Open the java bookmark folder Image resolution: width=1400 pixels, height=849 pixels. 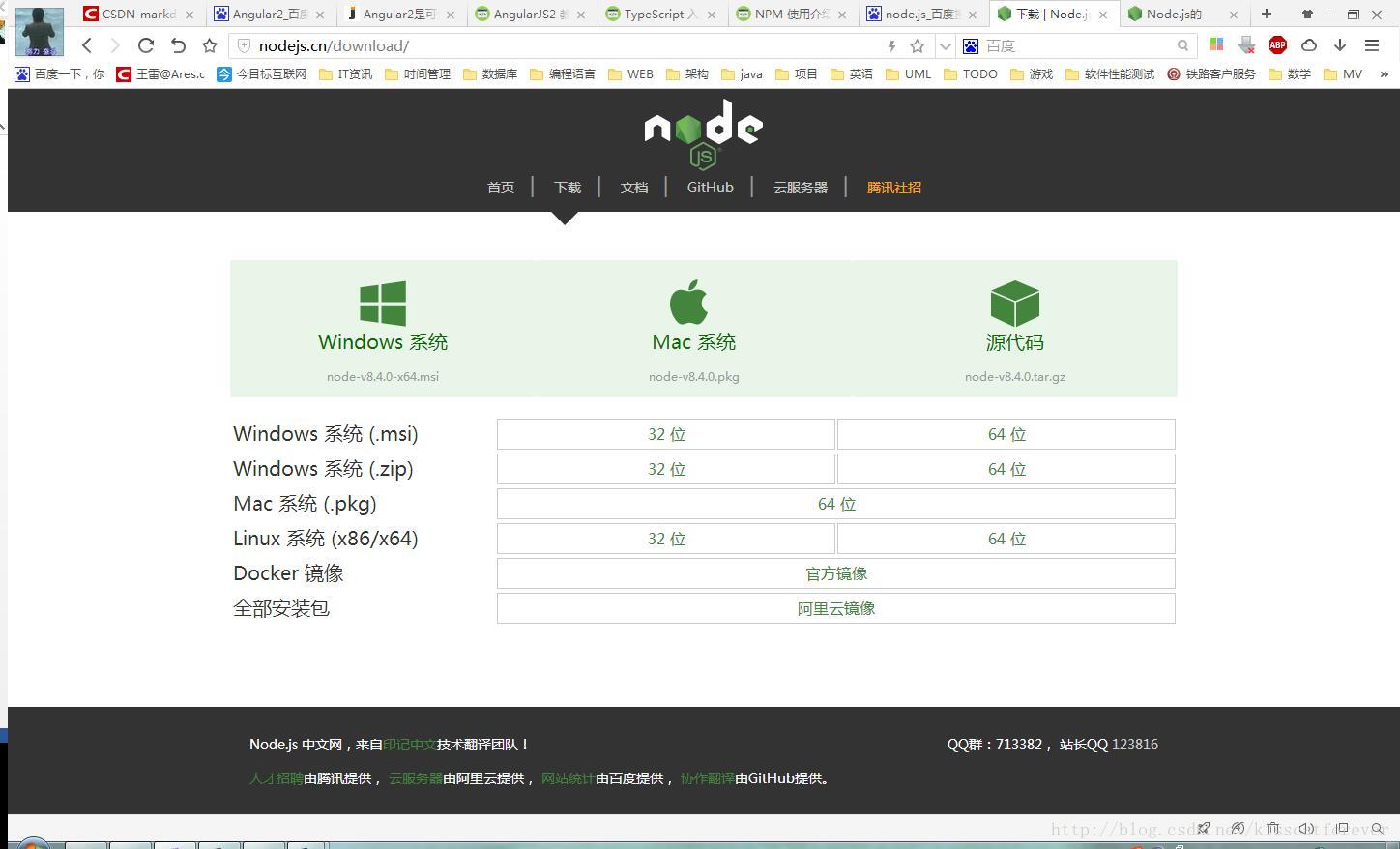(x=743, y=73)
